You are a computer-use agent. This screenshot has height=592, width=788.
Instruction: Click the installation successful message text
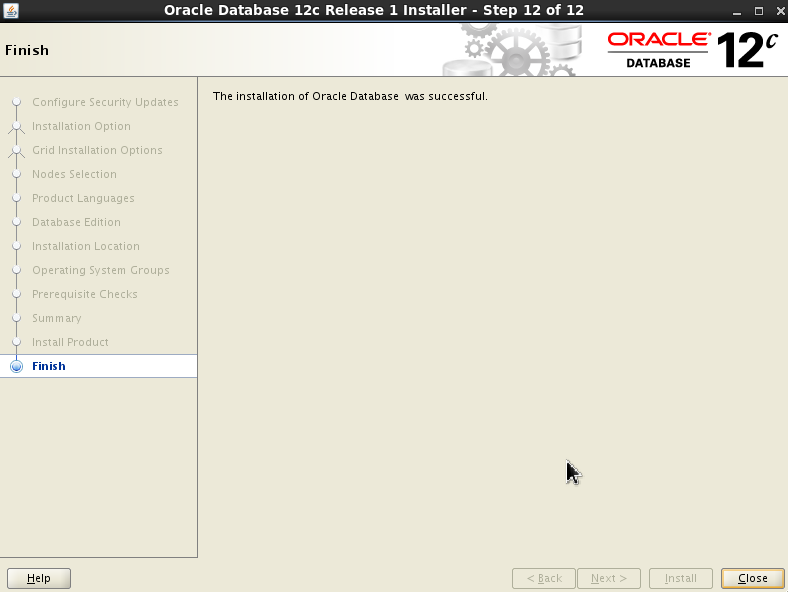click(350, 96)
